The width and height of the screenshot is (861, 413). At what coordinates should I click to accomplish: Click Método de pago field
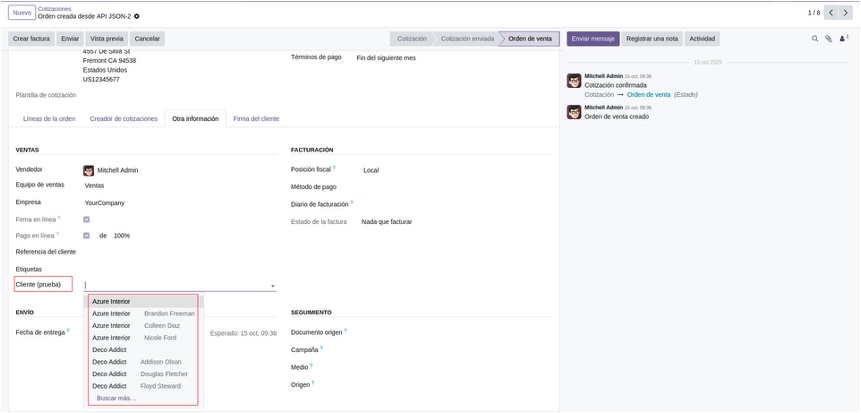[456, 187]
